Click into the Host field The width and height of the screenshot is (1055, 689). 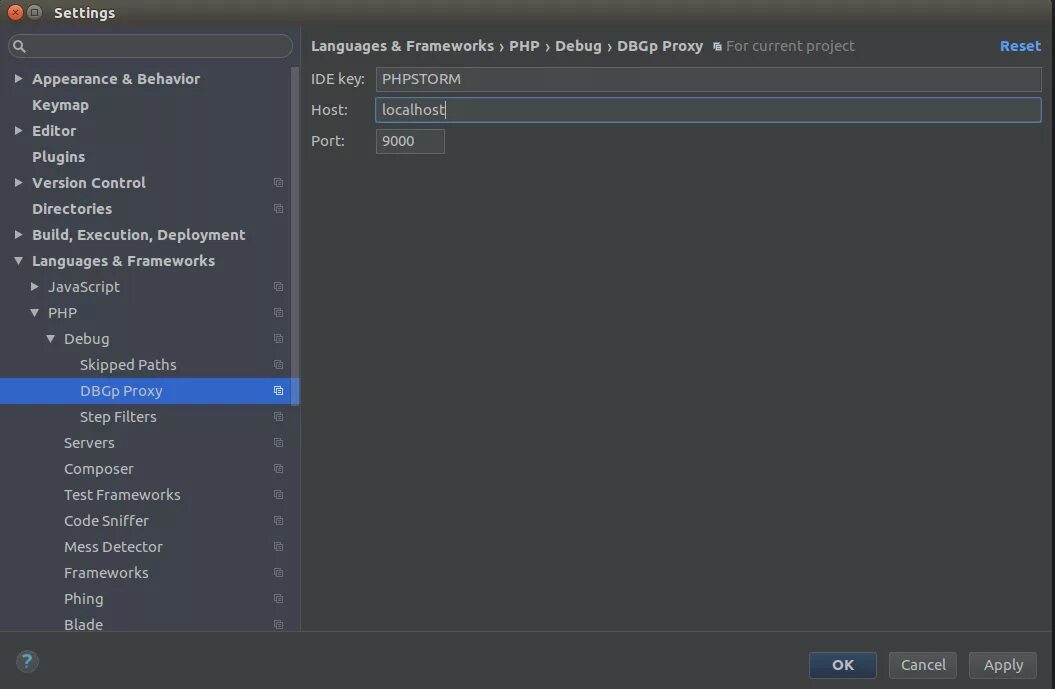[x=708, y=110]
